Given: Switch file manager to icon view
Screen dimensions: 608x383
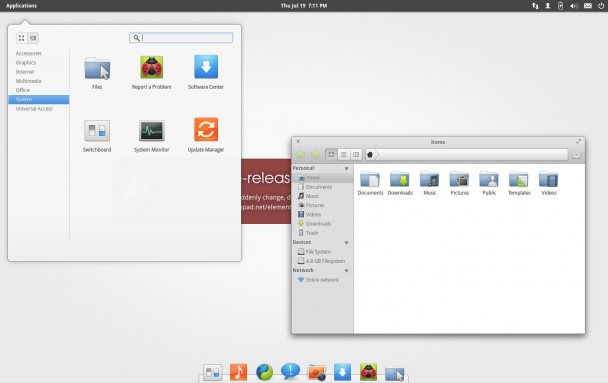Looking at the screenshot, I should (331, 155).
